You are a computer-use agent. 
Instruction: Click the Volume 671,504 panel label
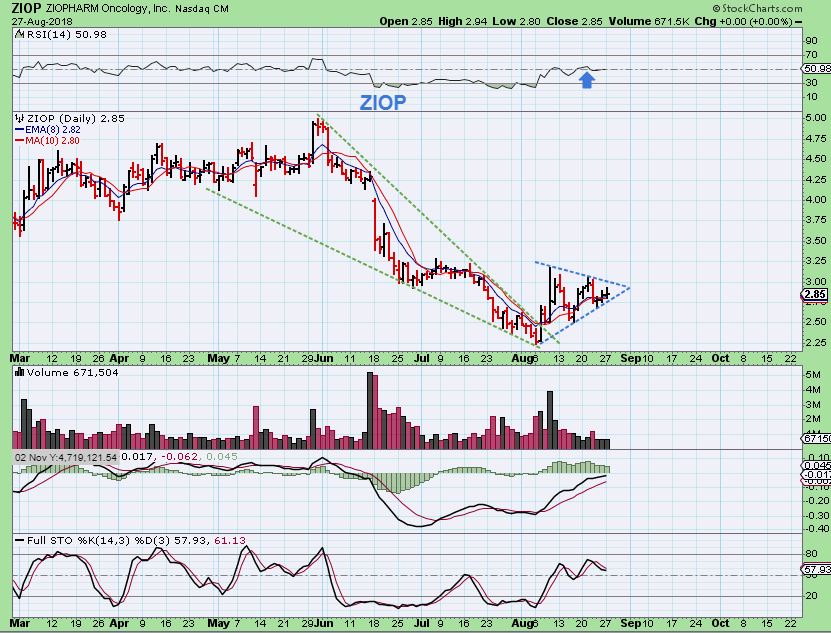pos(73,372)
